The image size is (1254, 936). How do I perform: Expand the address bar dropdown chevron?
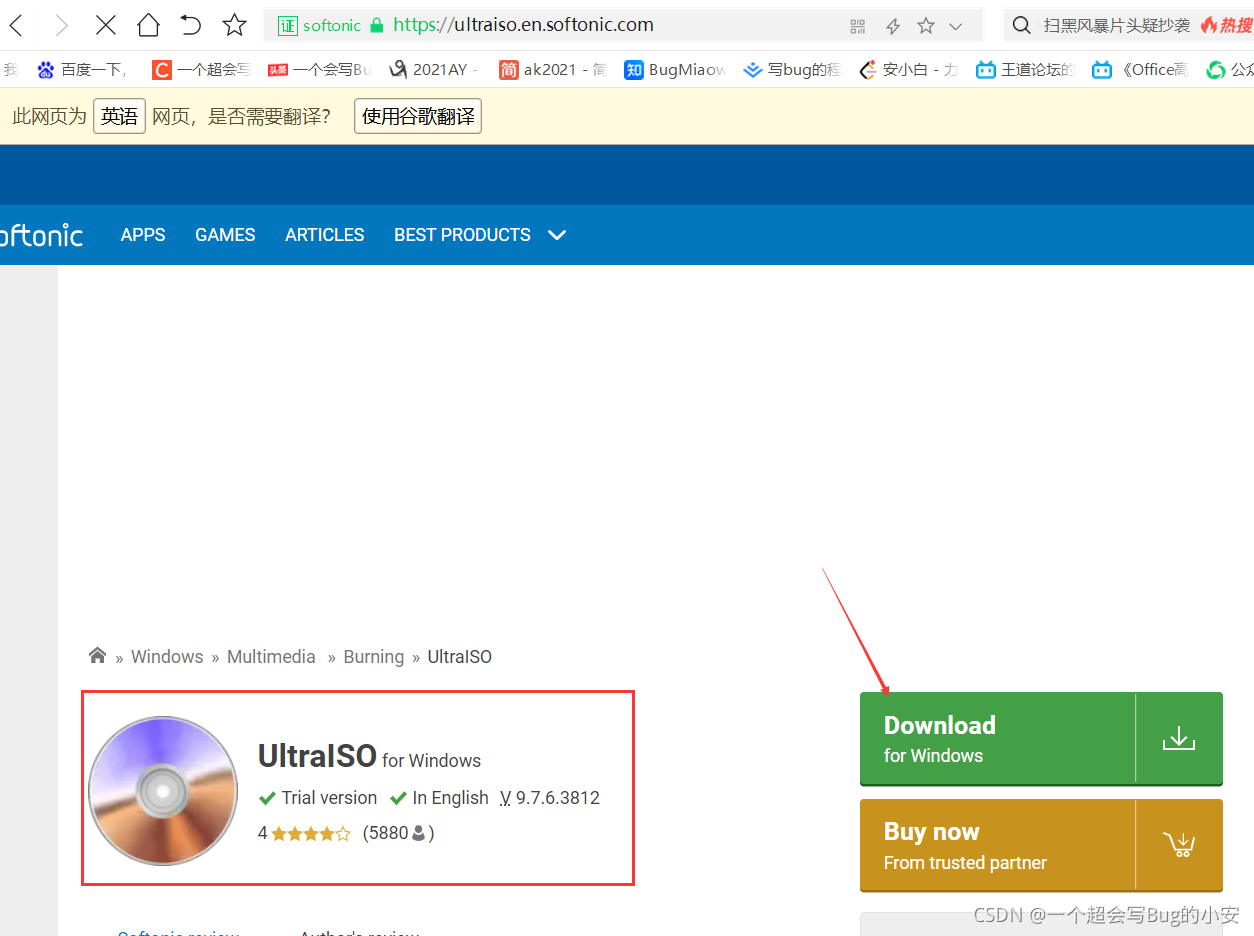tap(956, 26)
